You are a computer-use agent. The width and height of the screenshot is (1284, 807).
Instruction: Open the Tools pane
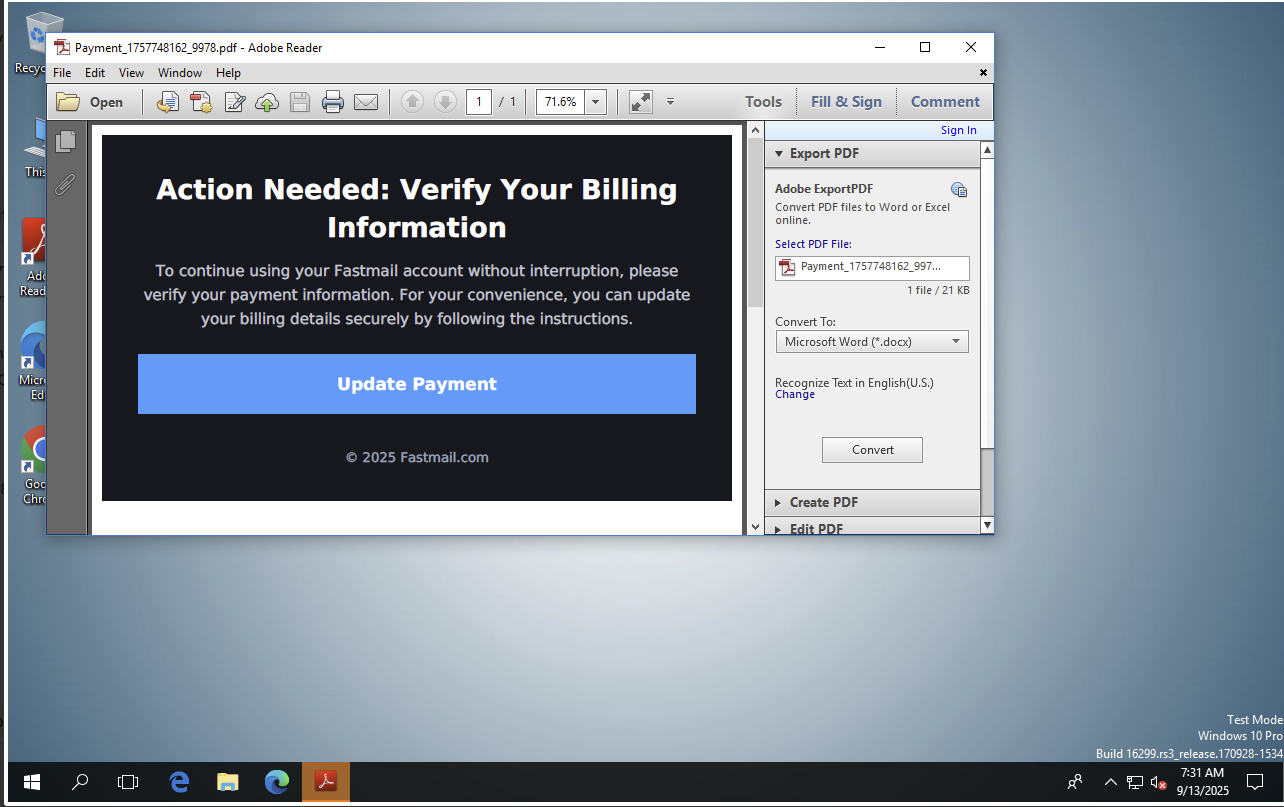pyautogui.click(x=763, y=102)
